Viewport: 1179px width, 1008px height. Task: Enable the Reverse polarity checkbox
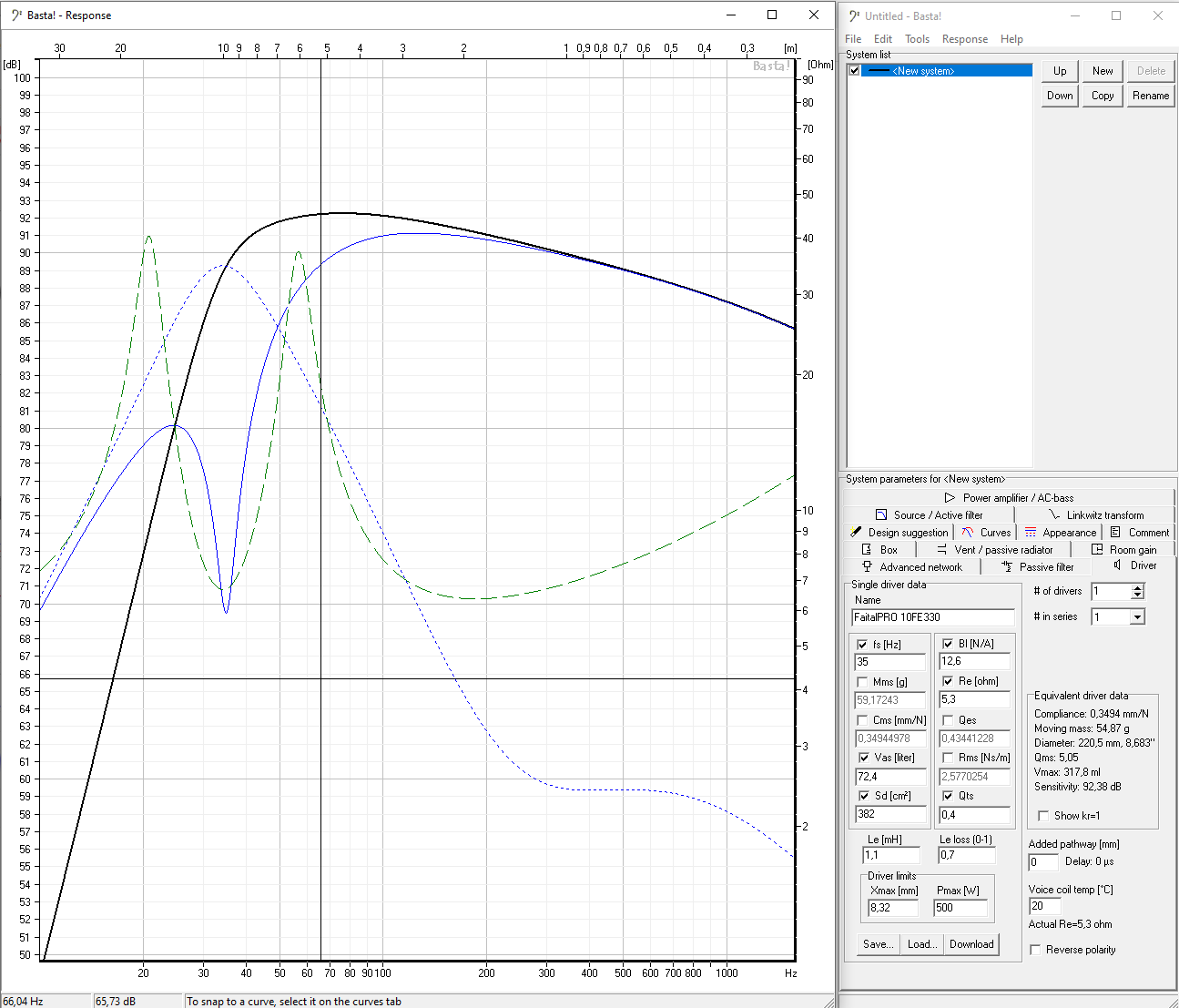(x=1035, y=950)
